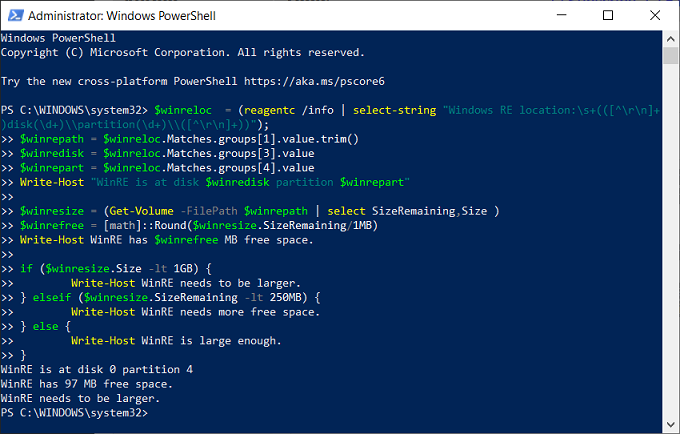Click the vertical scrollbar track
This screenshot has width=680, height=434.
pyautogui.click(x=671, y=250)
